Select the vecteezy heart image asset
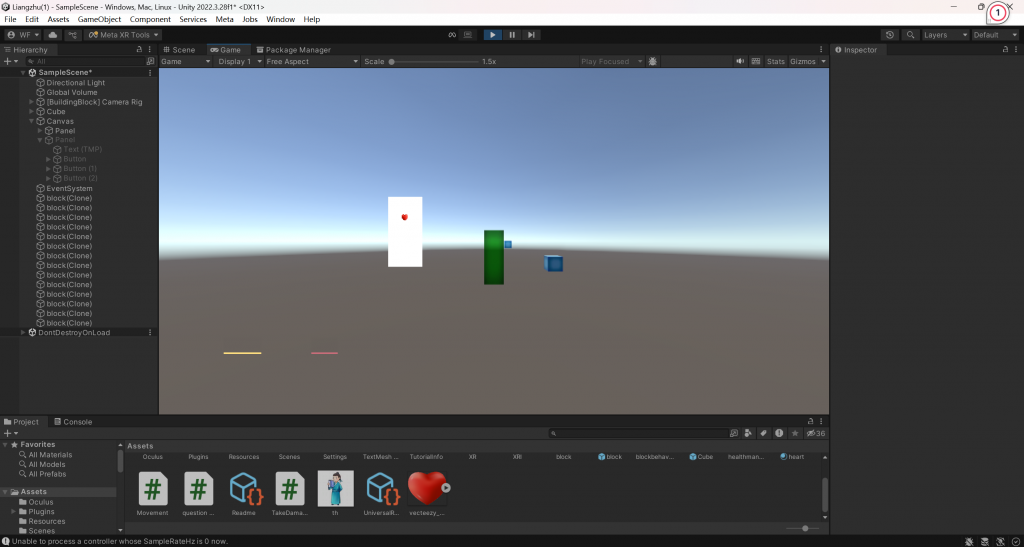1024x547 pixels. coord(427,490)
